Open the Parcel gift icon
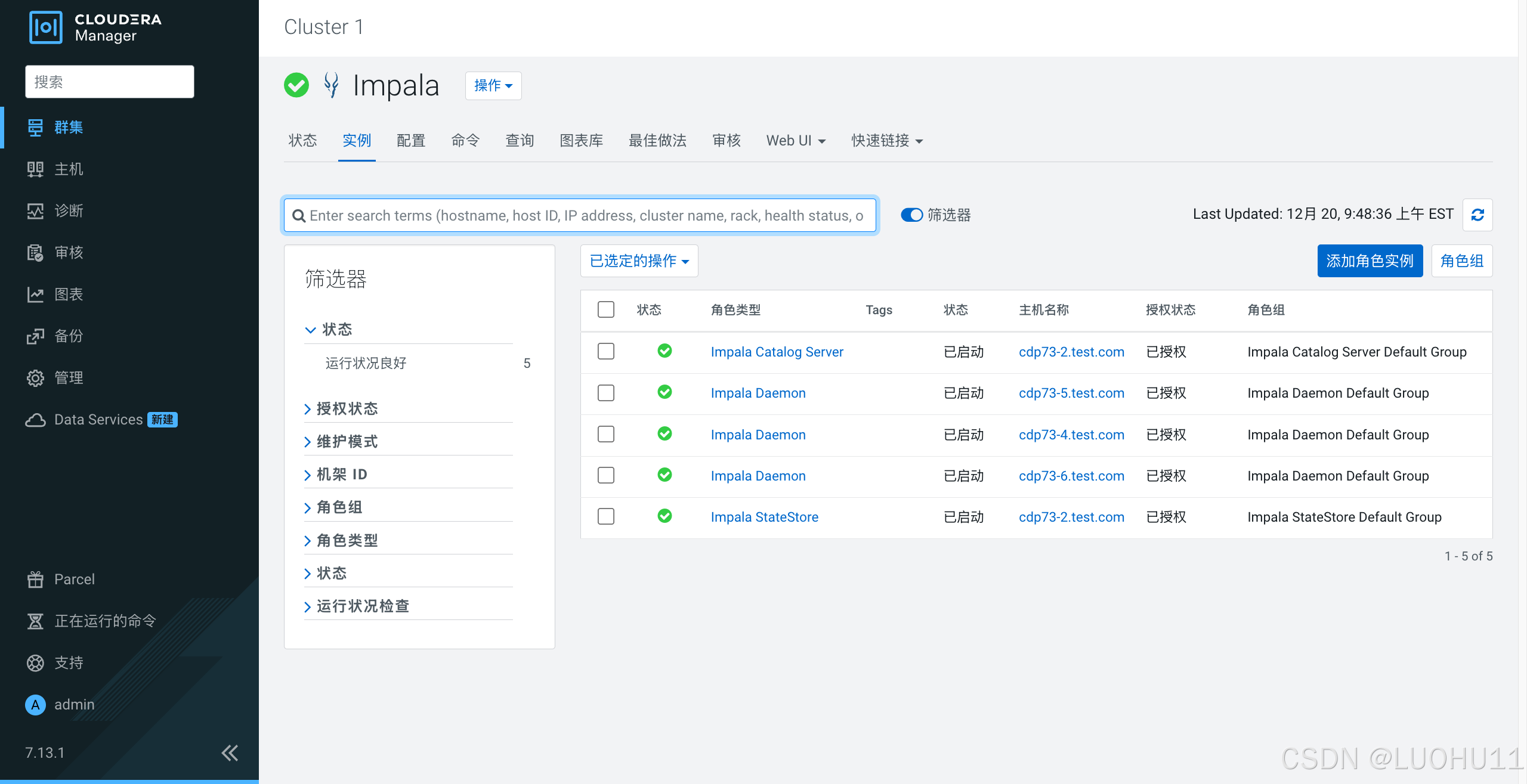1527x784 pixels. [35, 579]
